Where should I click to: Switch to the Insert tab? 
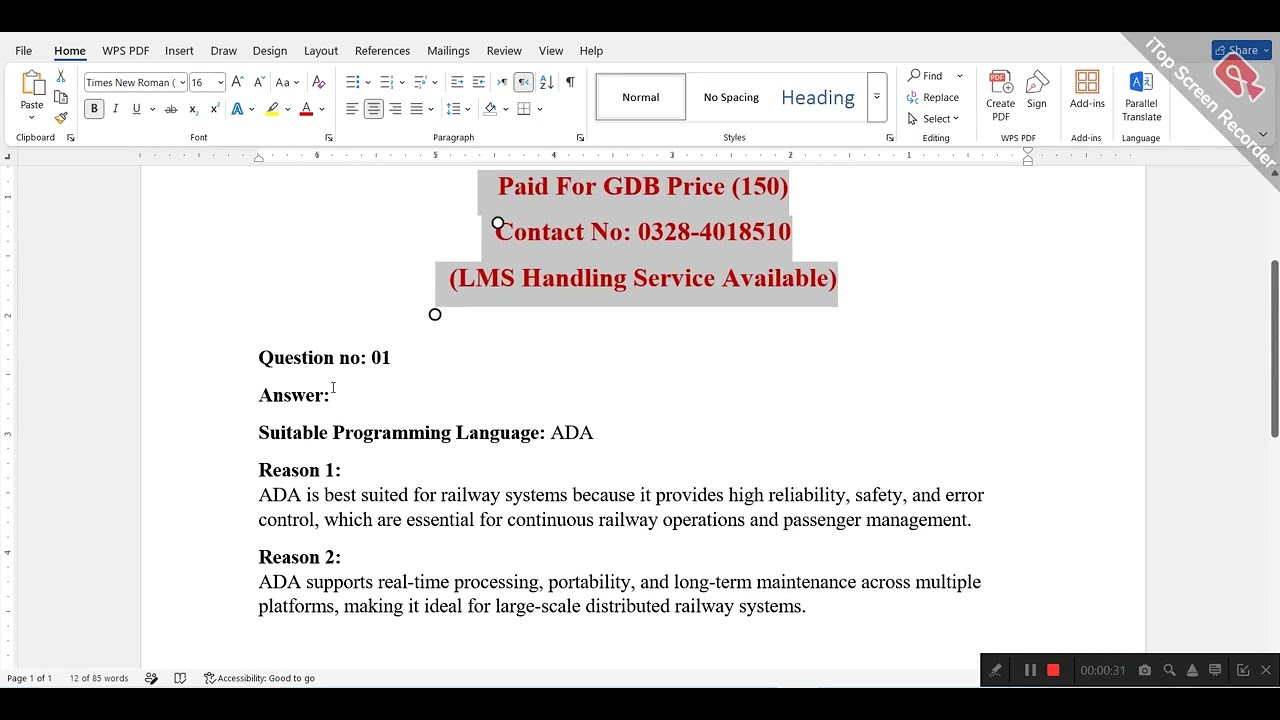coord(179,50)
